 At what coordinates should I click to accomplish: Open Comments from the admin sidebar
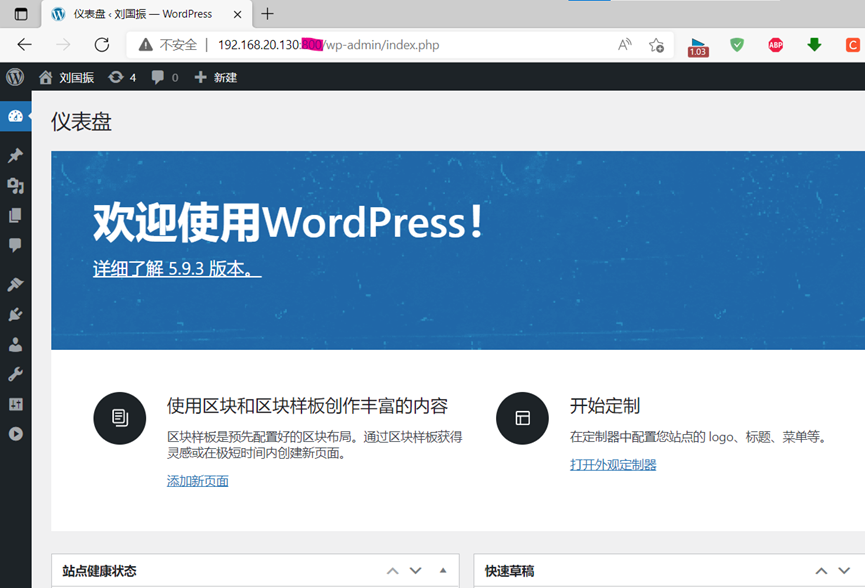point(15,245)
